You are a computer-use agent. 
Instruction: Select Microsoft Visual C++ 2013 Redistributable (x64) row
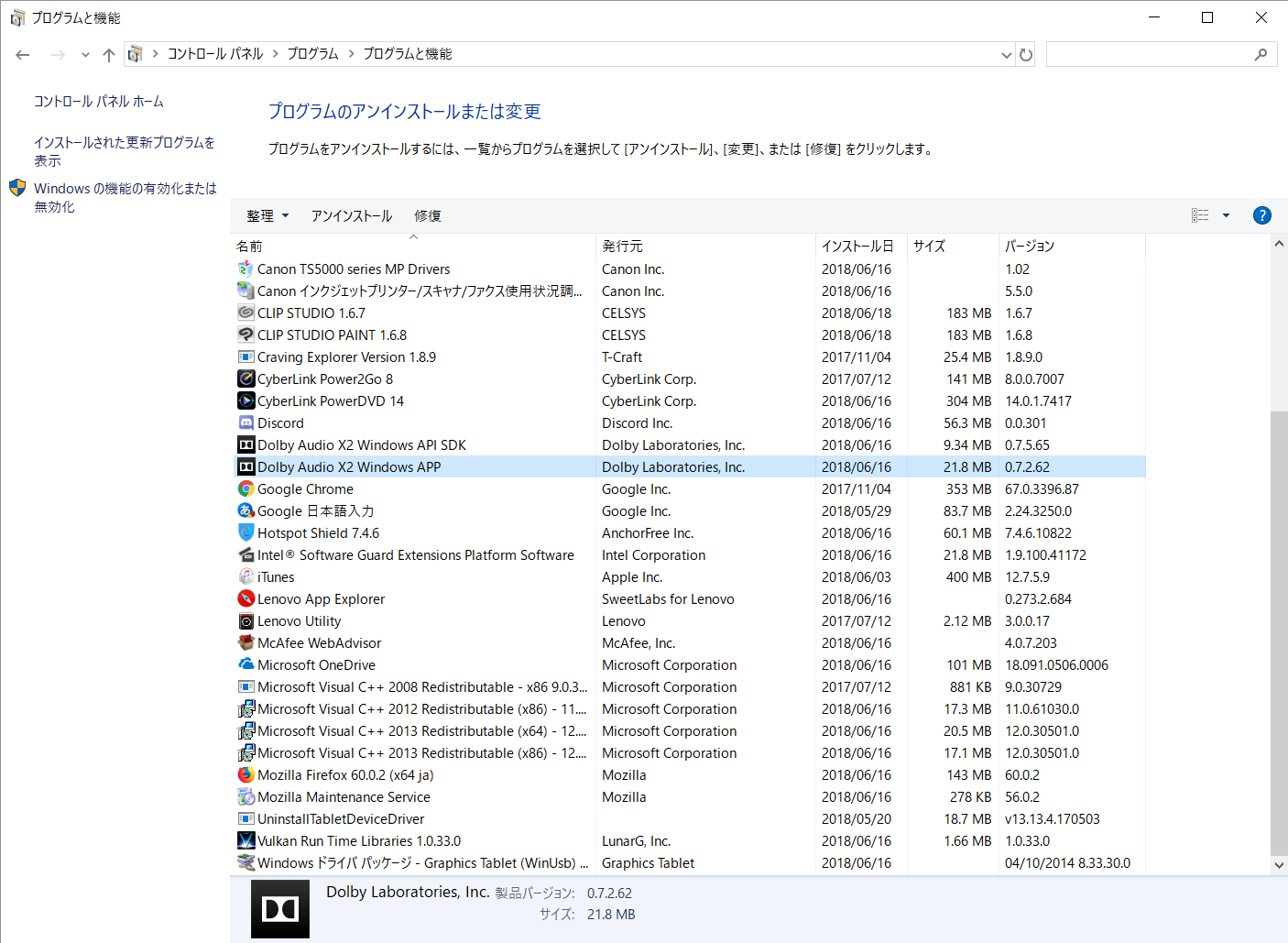coord(688,730)
